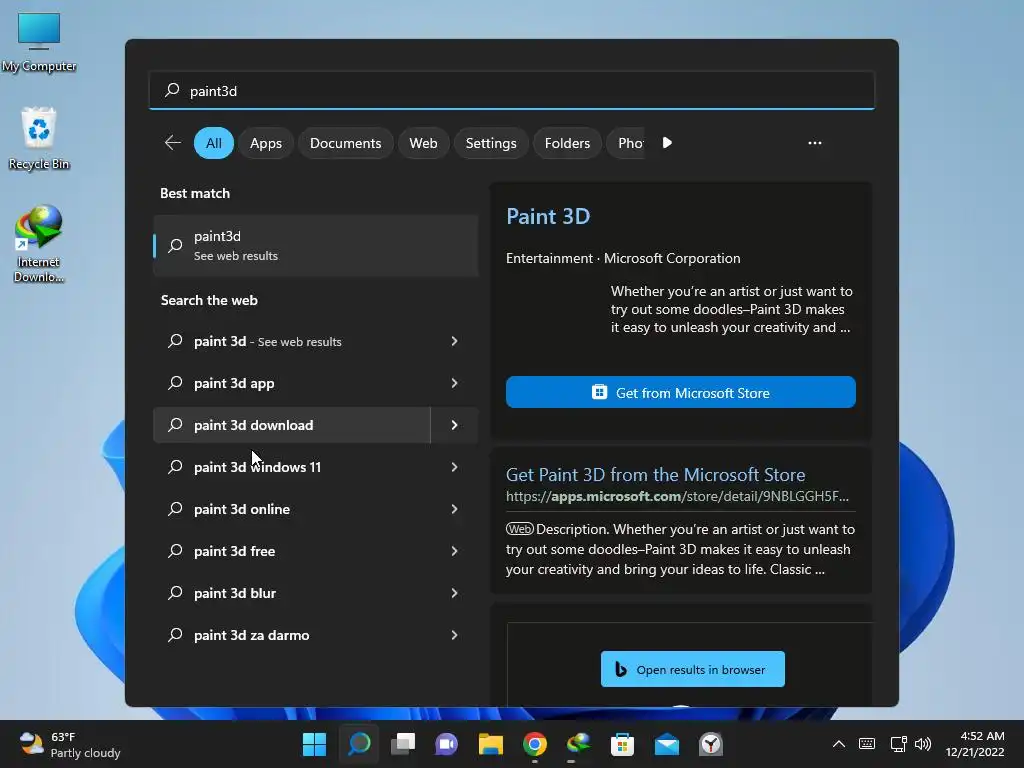Open the Recycle Bin desktop icon
The image size is (1024, 768).
39,139
